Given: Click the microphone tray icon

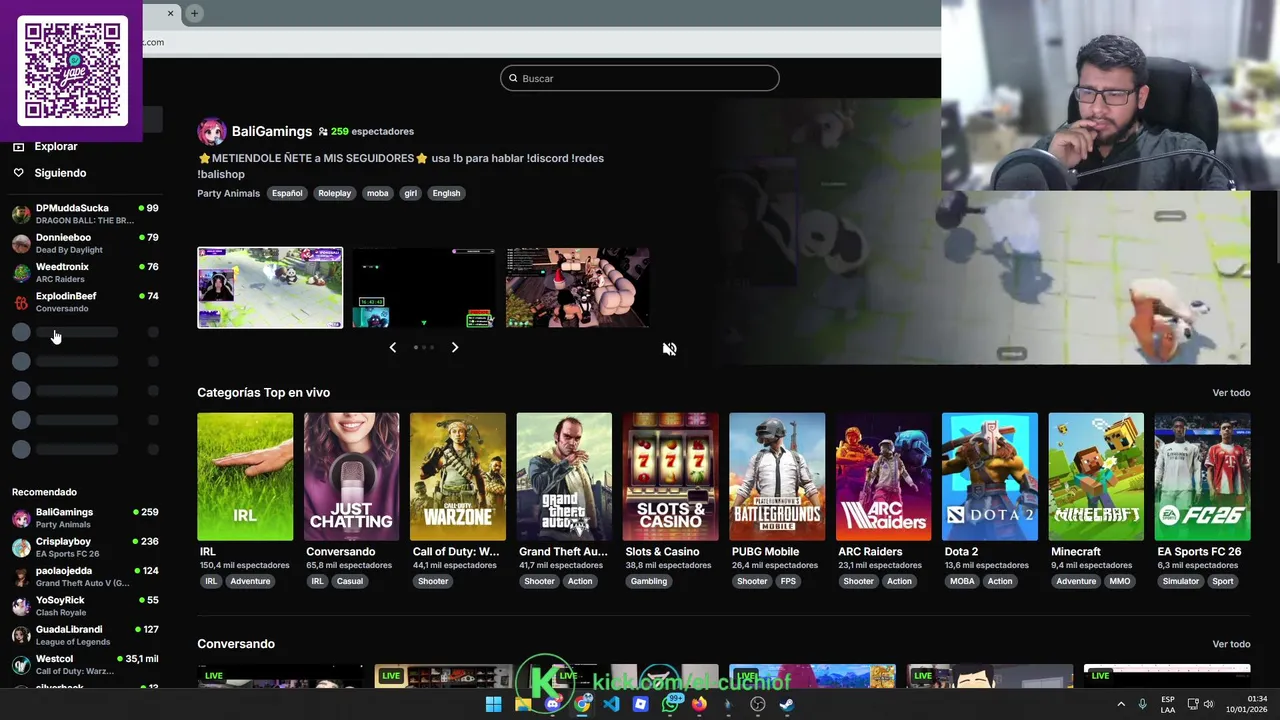Looking at the screenshot, I should (1143, 704).
